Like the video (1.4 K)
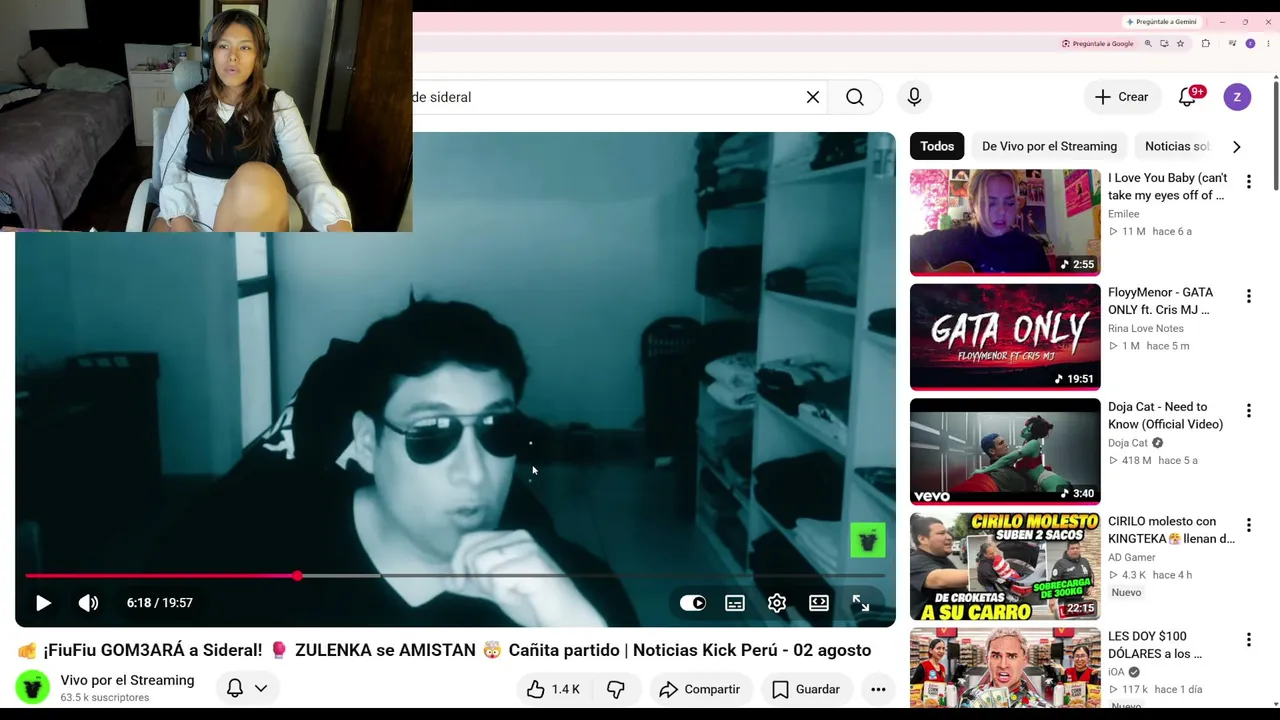The height and width of the screenshot is (720, 1280). 553,689
